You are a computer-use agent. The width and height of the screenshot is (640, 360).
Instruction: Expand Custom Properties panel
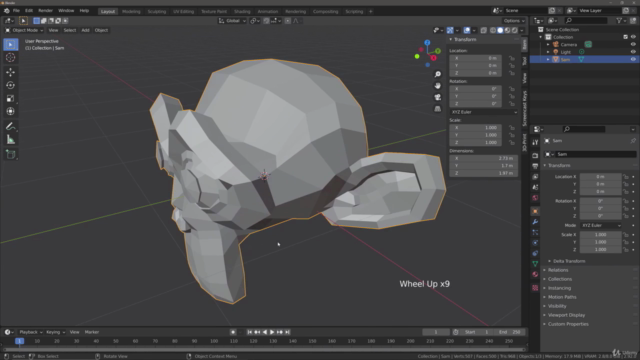[x=568, y=324]
